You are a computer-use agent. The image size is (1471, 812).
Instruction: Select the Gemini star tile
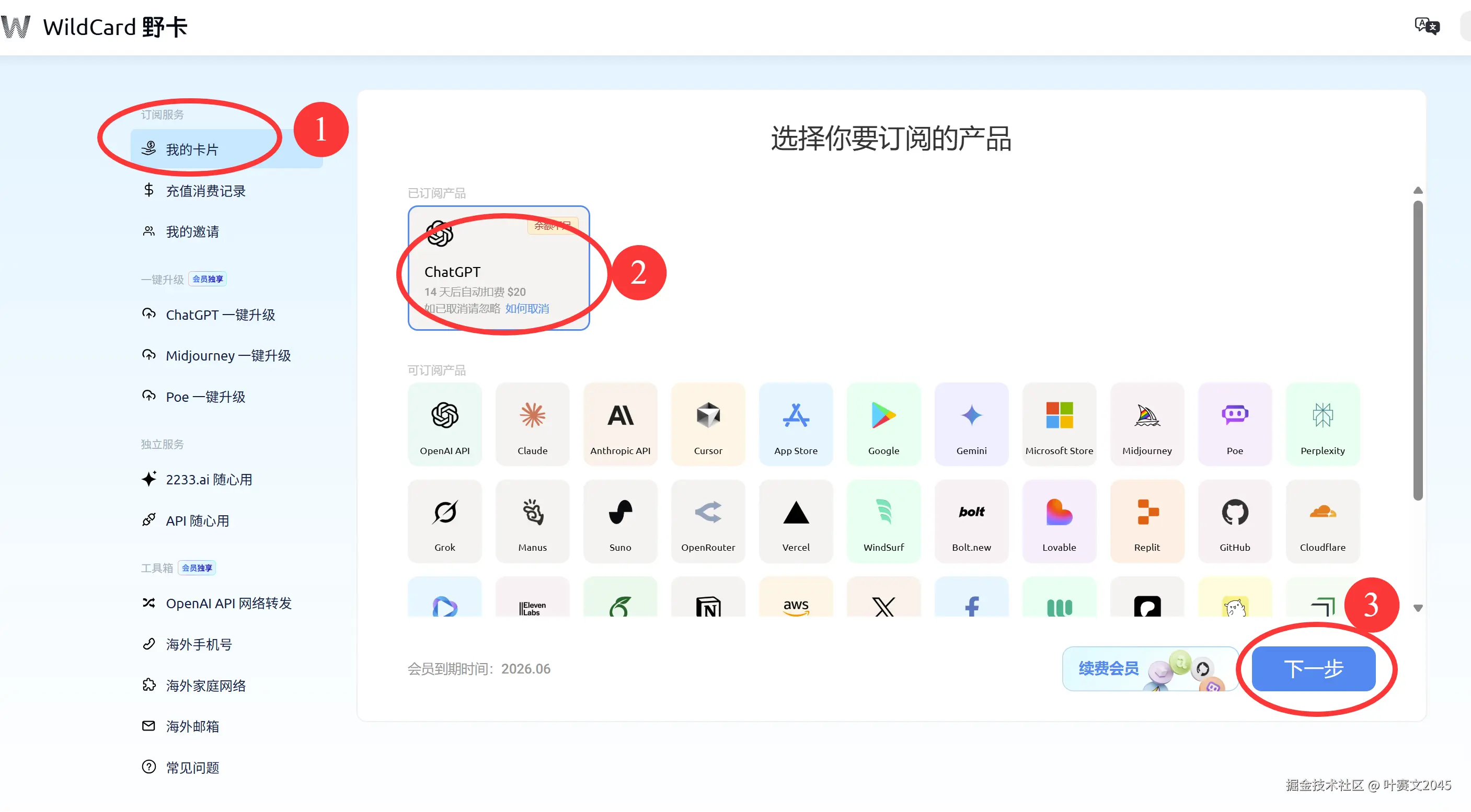coord(971,424)
